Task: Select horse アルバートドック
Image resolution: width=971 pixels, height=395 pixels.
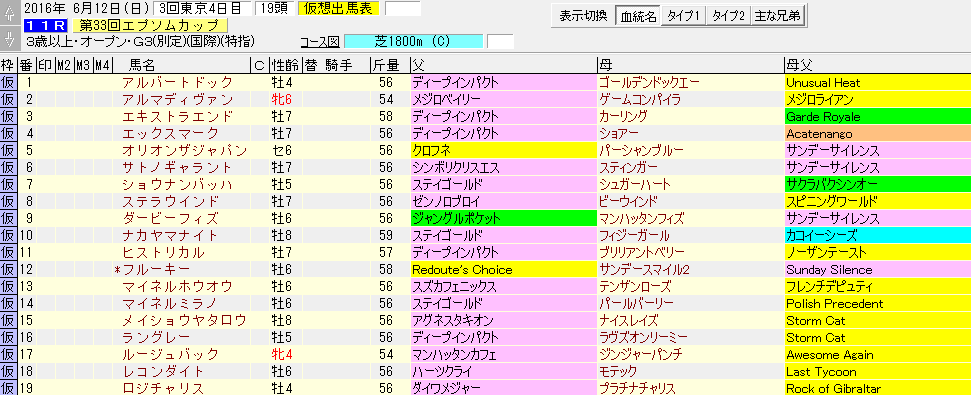Action: point(178,82)
